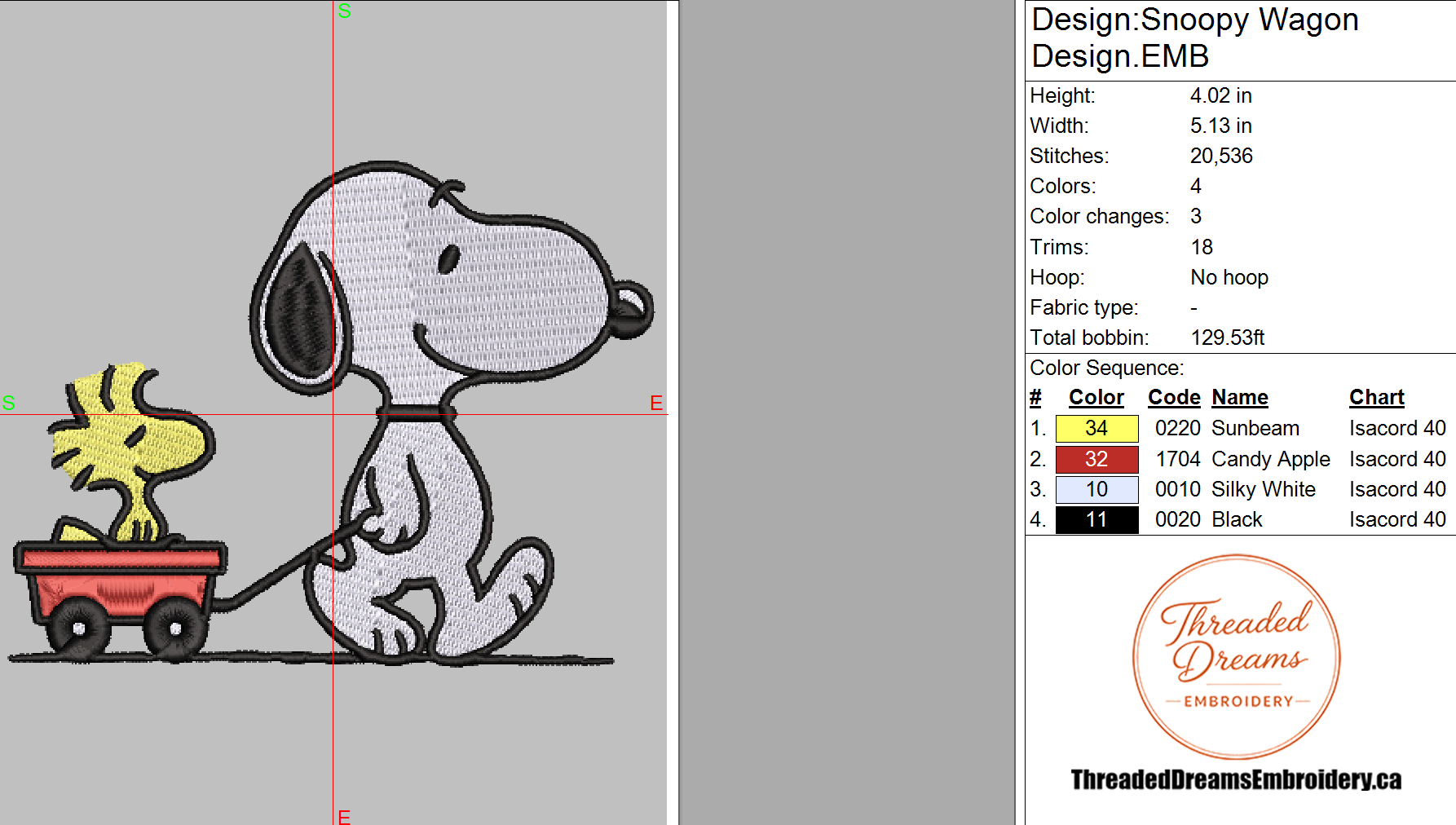
Task: Click the Threaded Dreams Embroidery logo
Action: tap(1237, 657)
